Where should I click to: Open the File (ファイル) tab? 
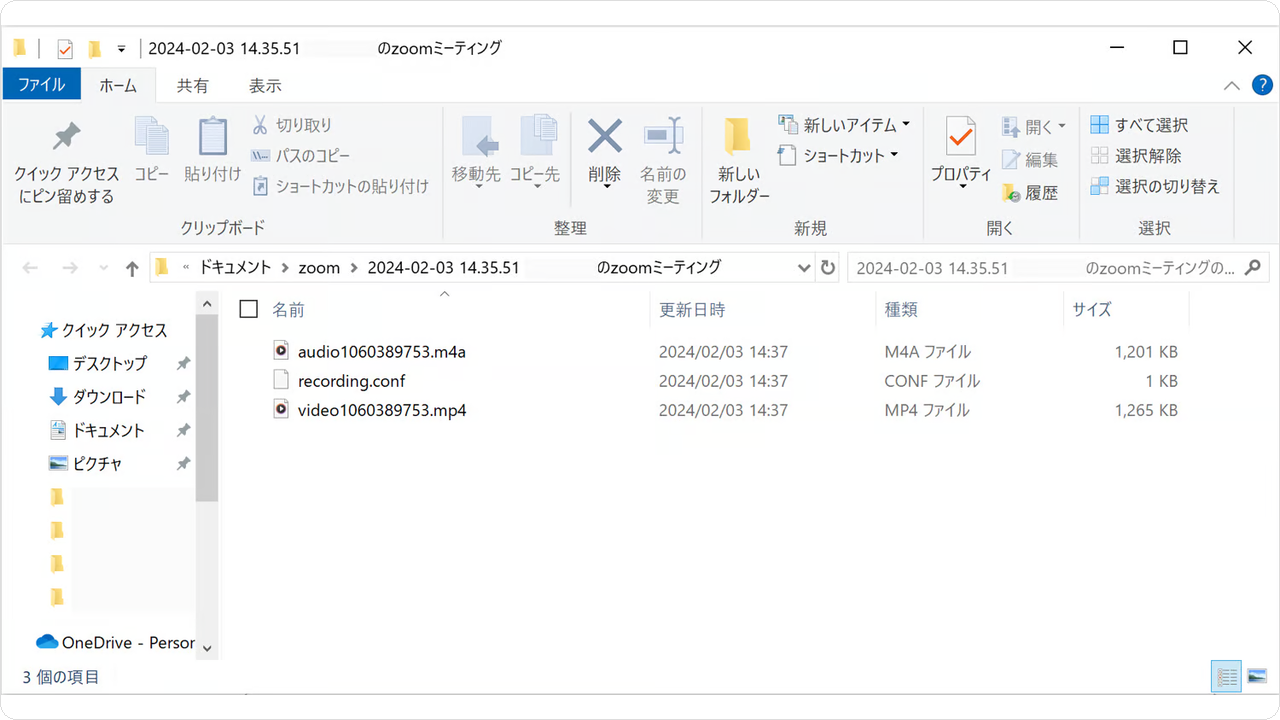click(41, 84)
